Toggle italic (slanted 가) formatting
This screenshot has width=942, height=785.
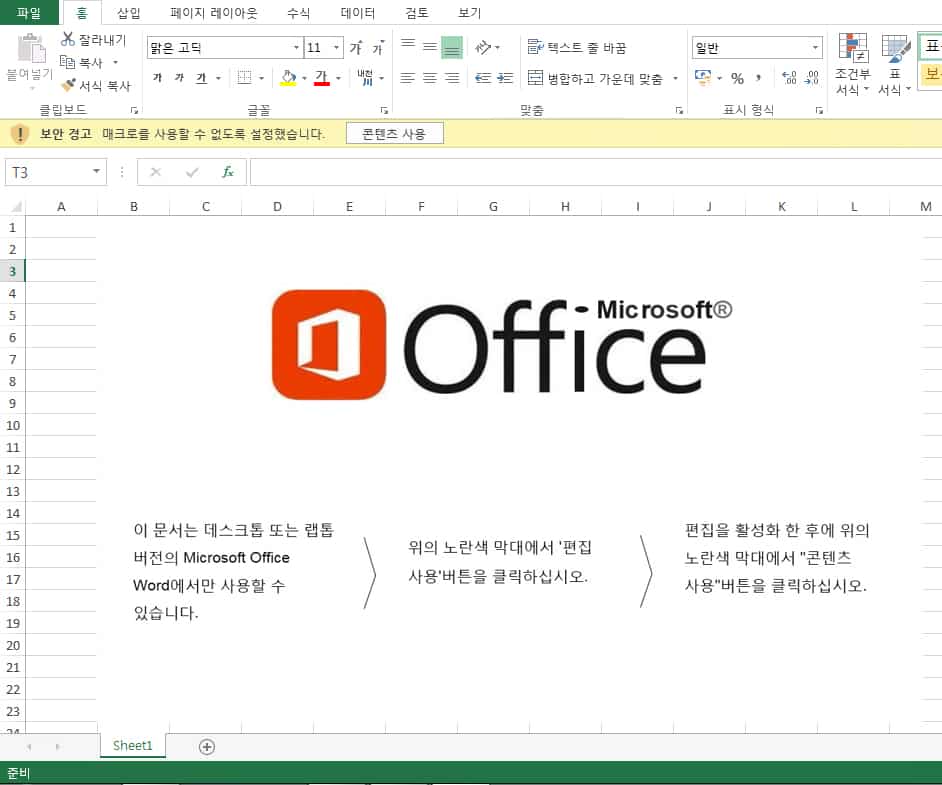(x=179, y=78)
